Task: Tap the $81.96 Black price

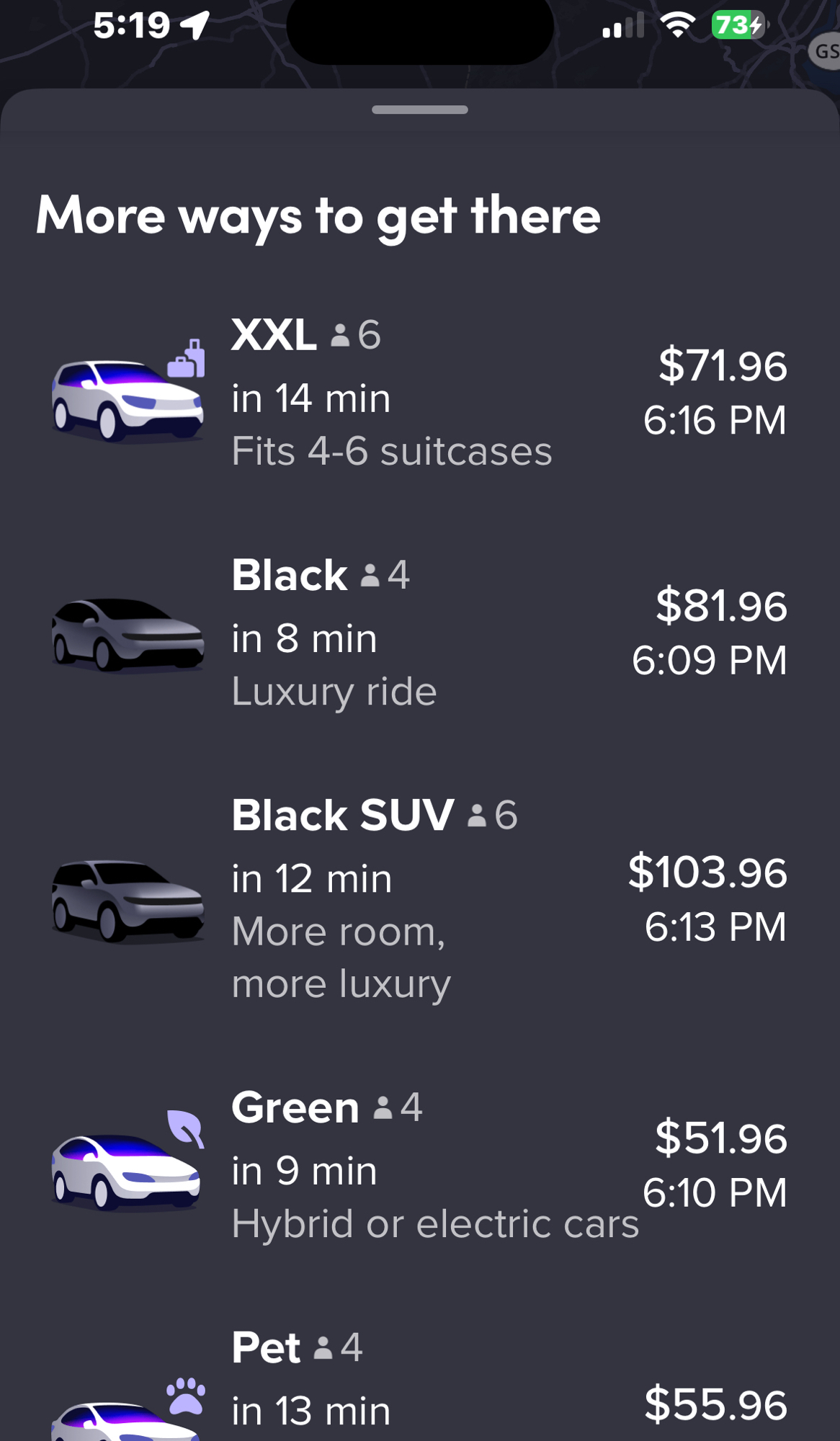Action: 721,606
